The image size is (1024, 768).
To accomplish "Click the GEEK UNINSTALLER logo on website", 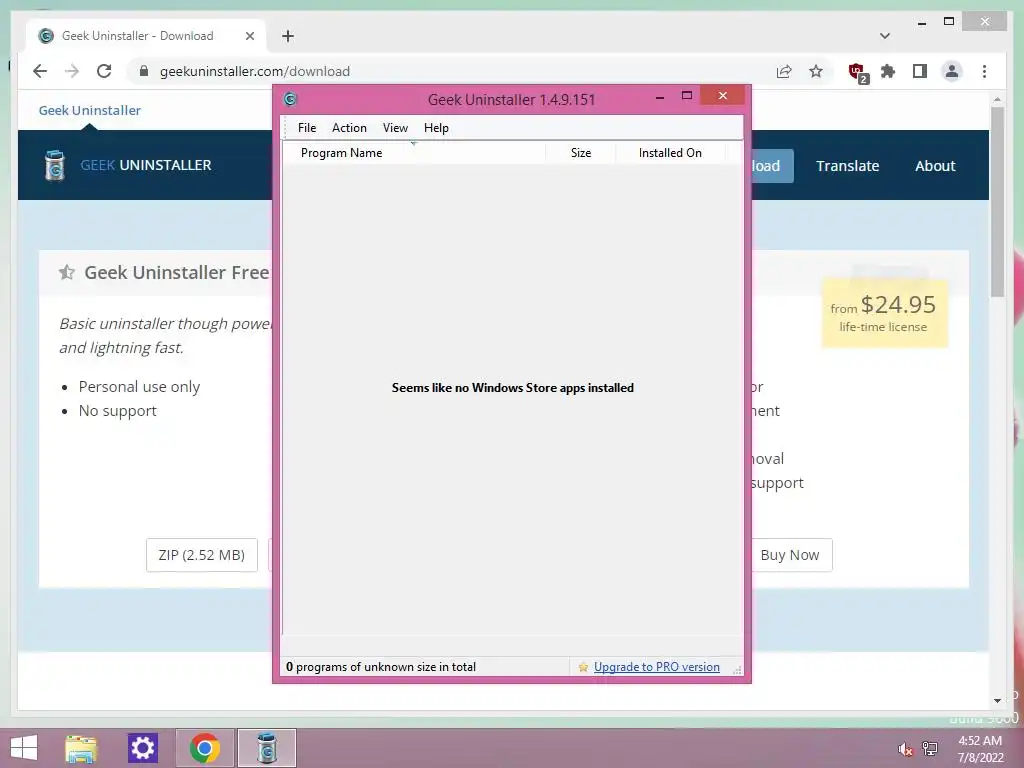I will 128,165.
